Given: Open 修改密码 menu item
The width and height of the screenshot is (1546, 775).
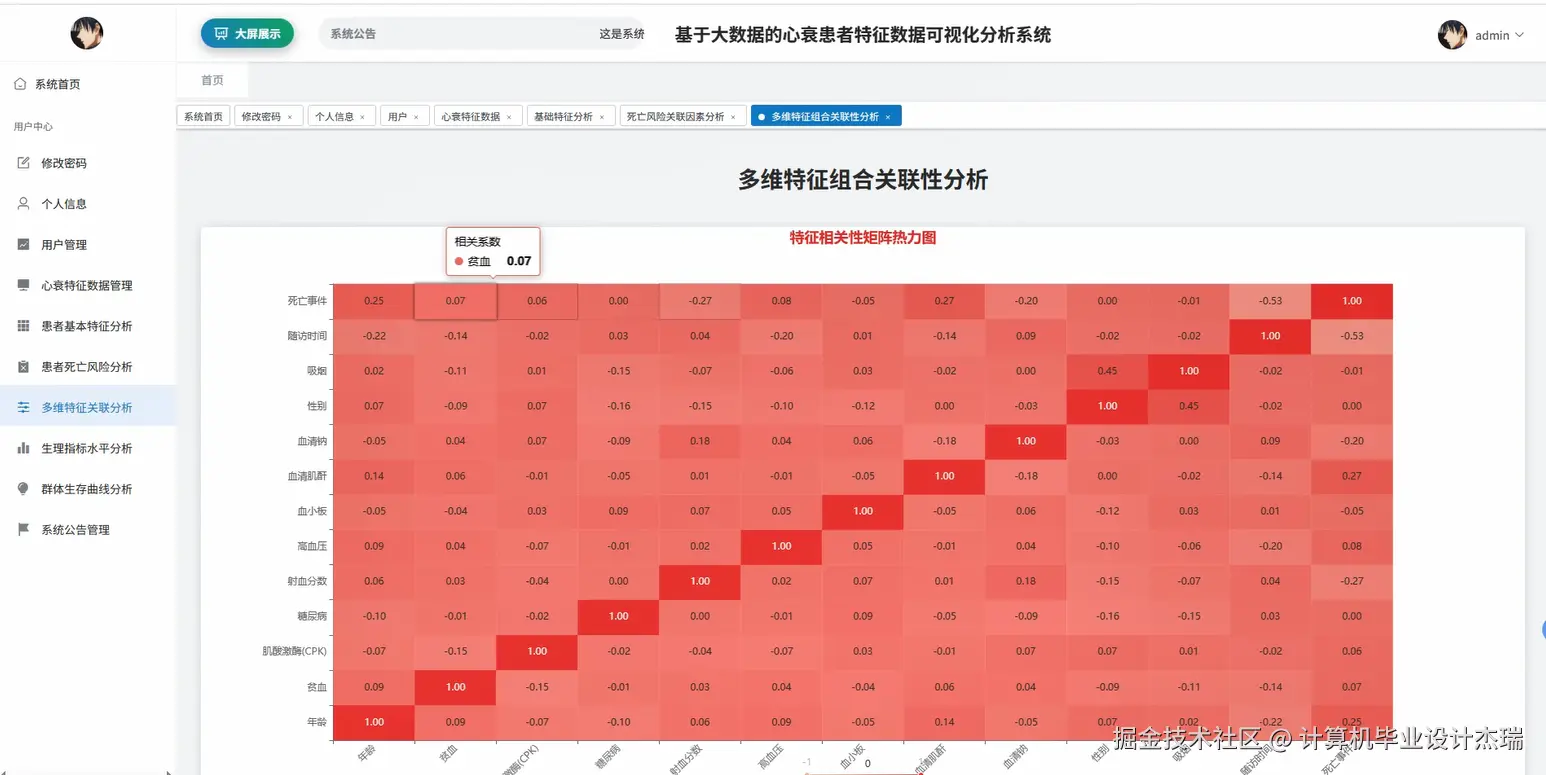Looking at the screenshot, I should click(88, 163).
